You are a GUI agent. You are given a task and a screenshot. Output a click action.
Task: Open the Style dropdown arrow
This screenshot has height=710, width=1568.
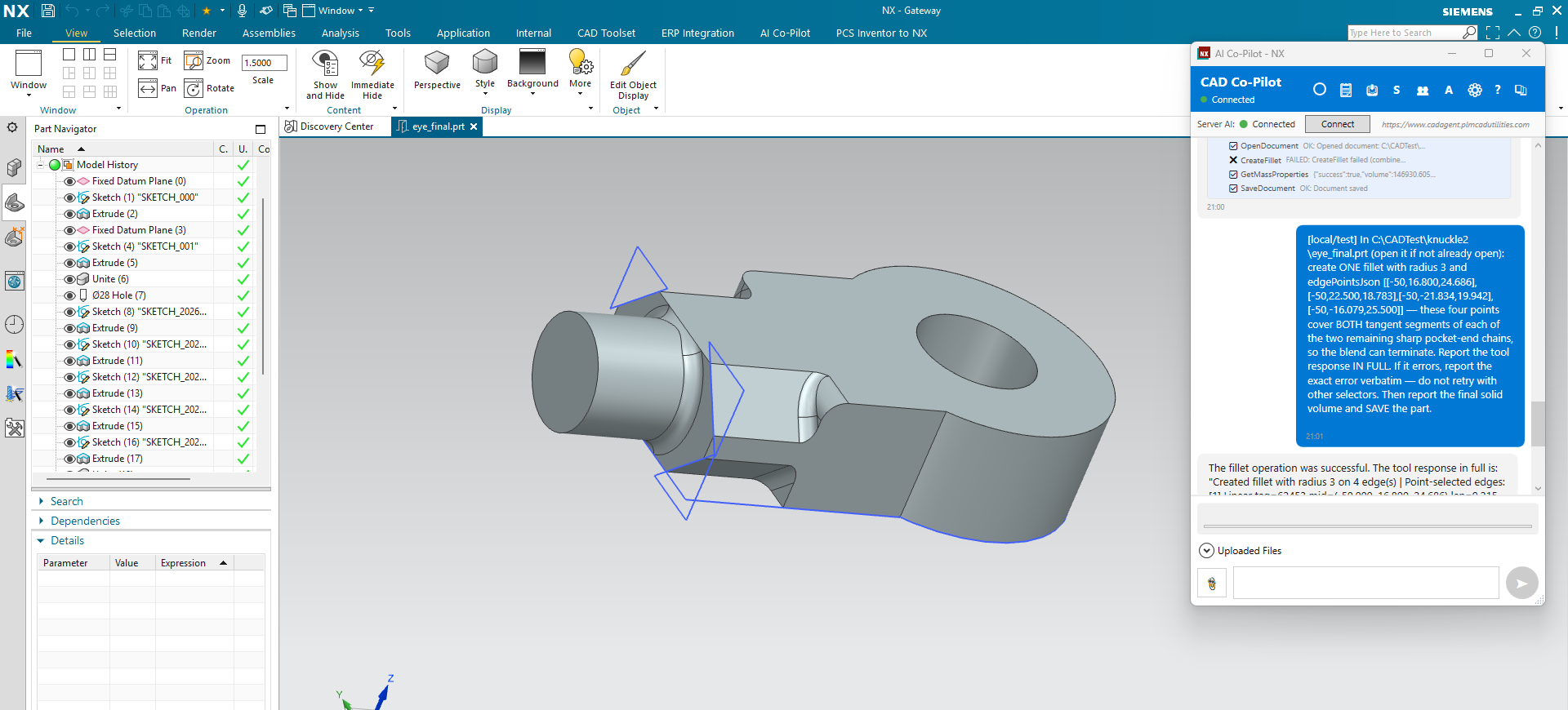(x=485, y=93)
